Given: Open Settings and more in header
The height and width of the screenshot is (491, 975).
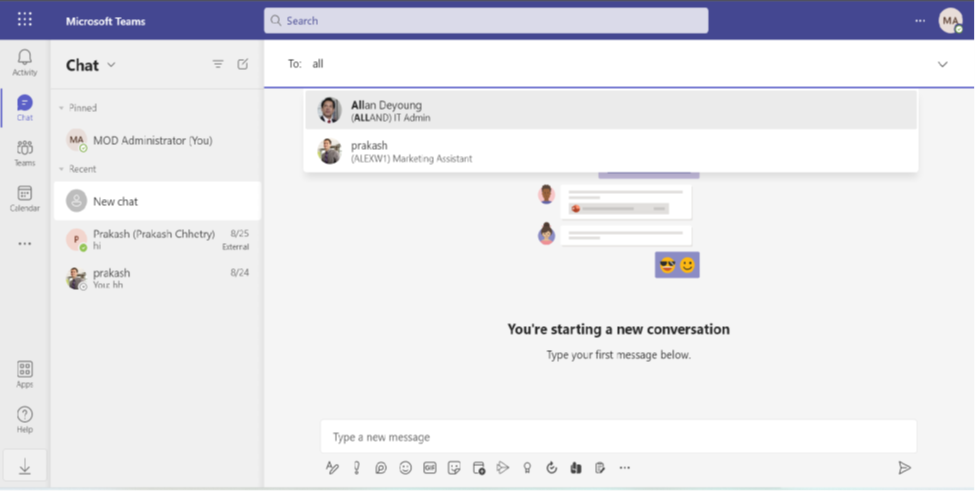Looking at the screenshot, I should click(920, 21).
